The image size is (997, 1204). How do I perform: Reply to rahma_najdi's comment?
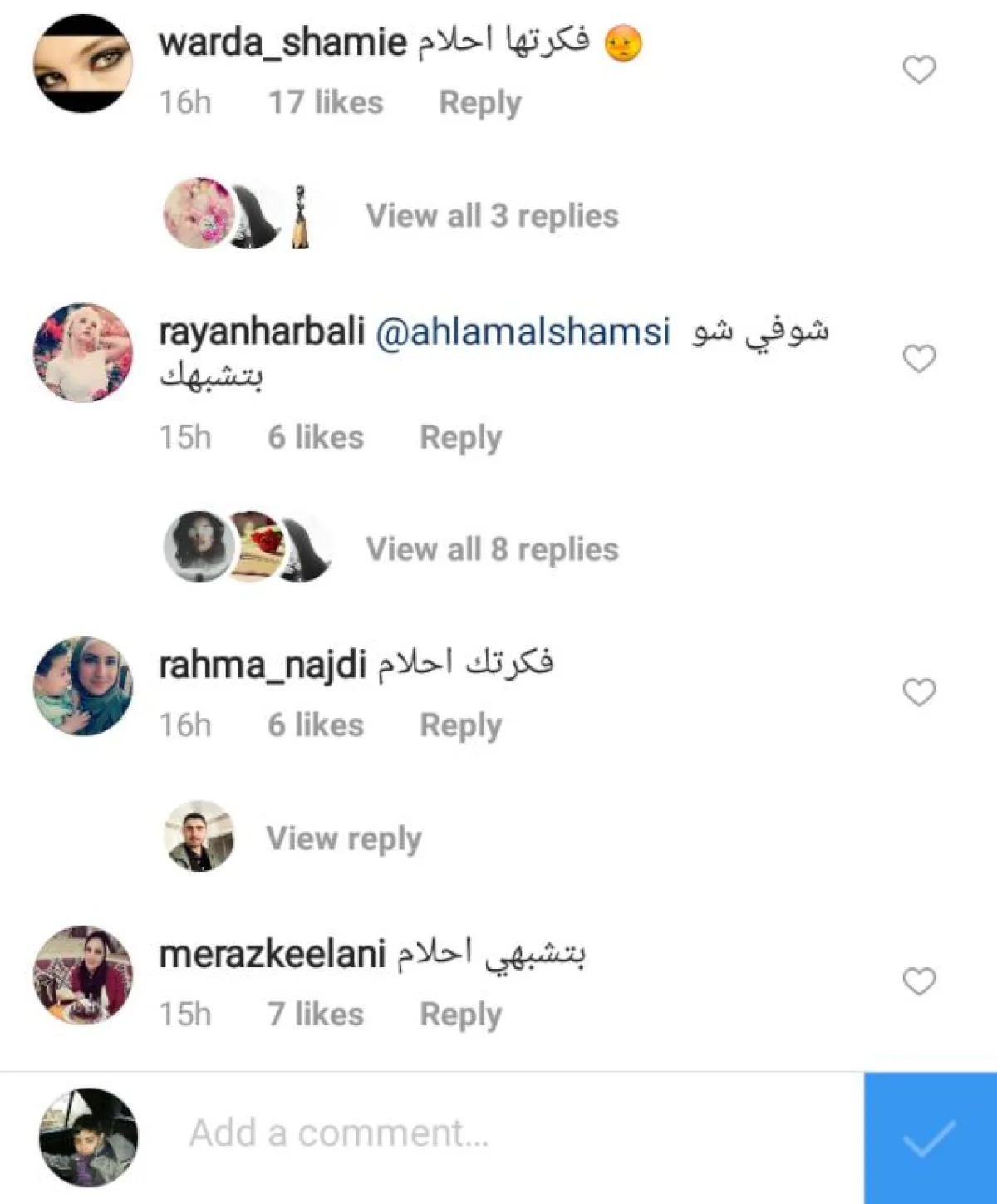tap(461, 725)
